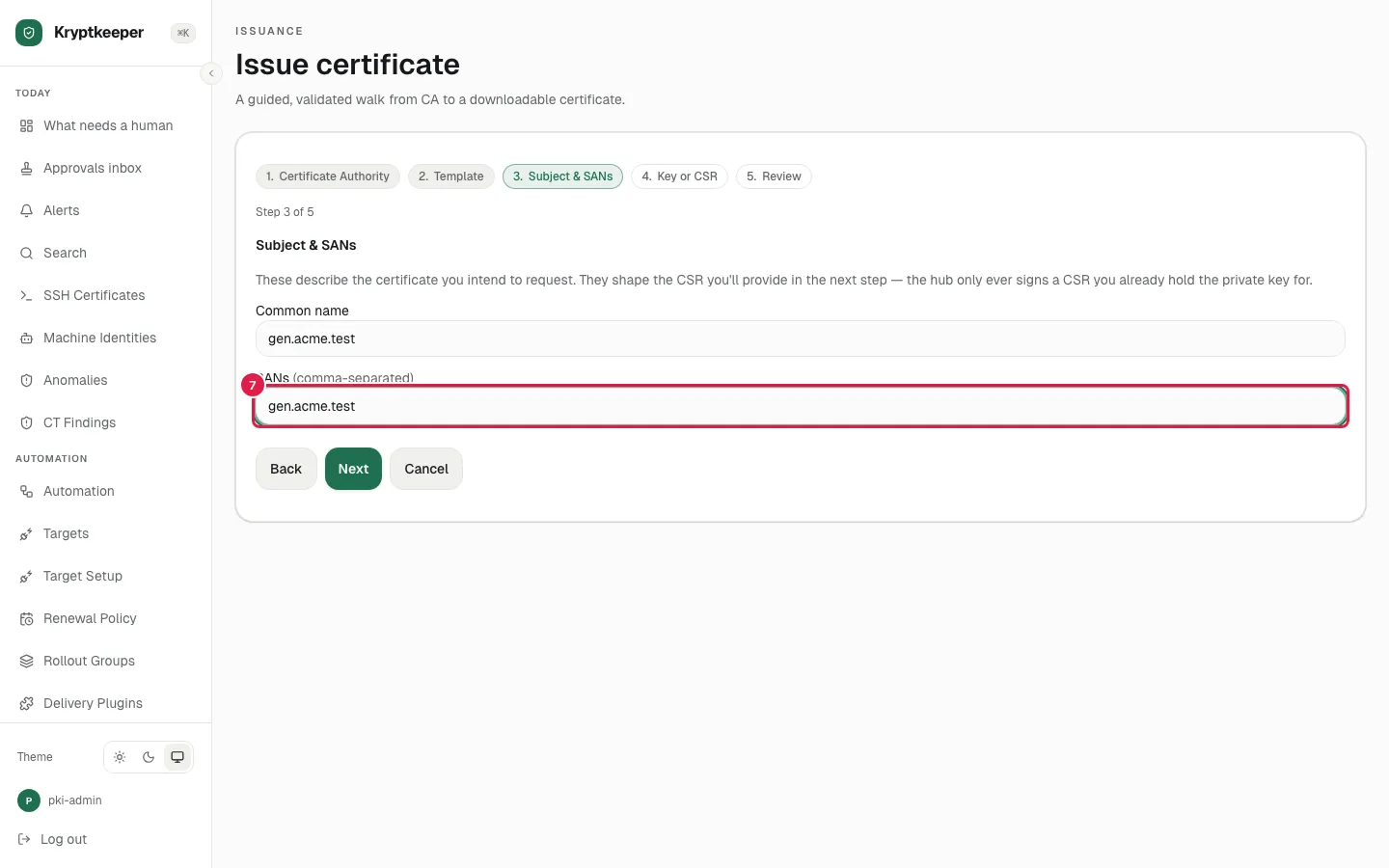Open Anomalies shield icon

pos(27,381)
